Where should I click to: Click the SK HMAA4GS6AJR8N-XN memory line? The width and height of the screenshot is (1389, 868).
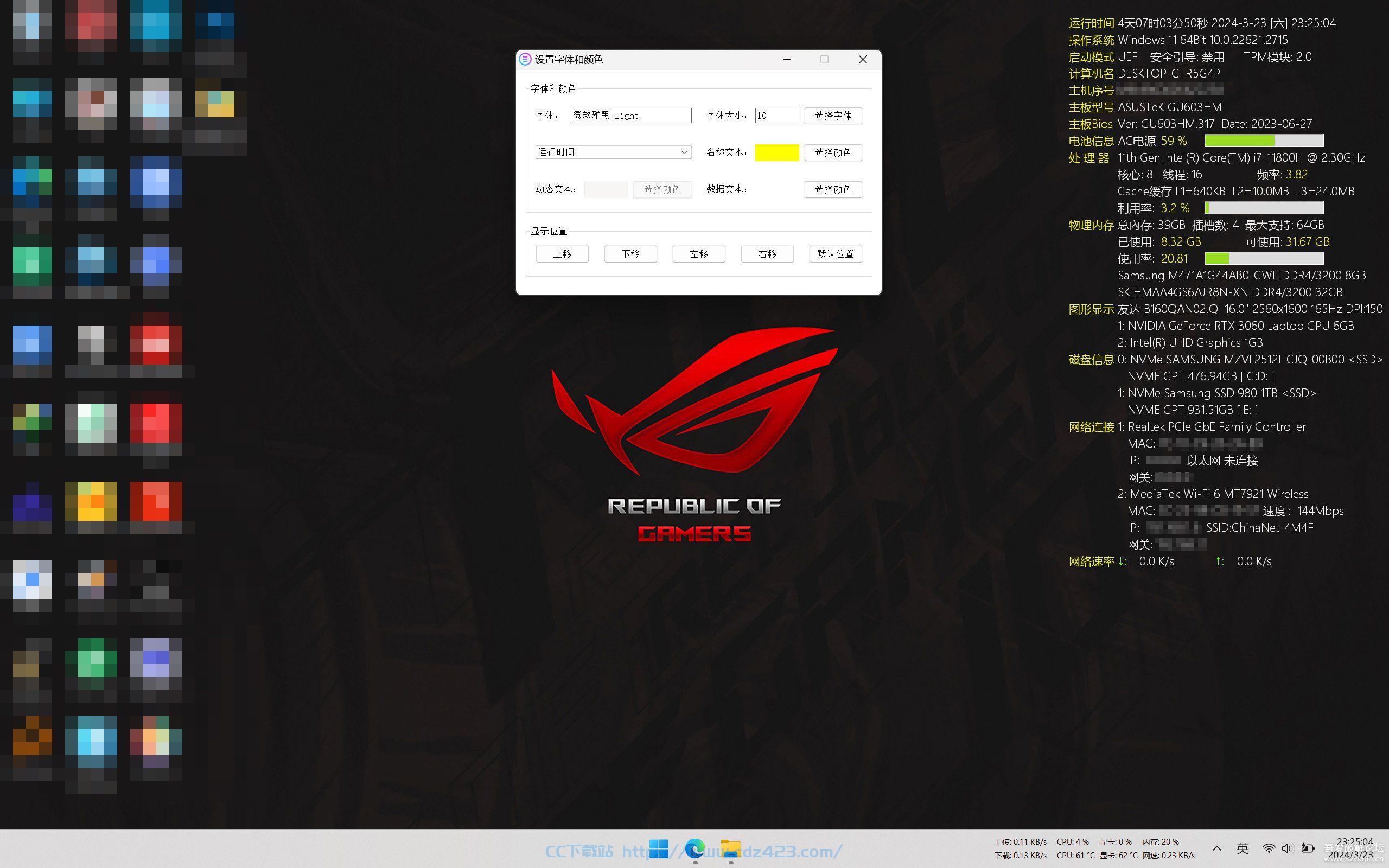coord(1230,292)
